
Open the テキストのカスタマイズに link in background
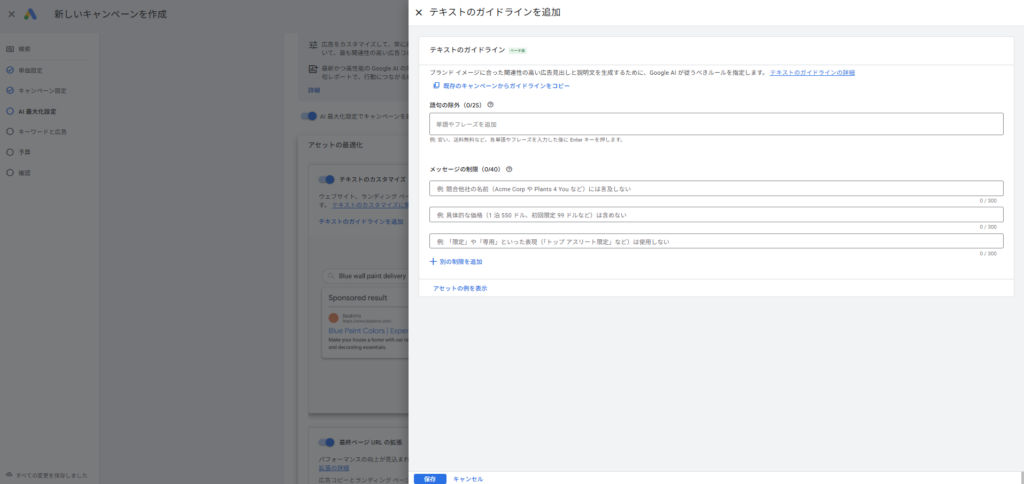click(370, 205)
